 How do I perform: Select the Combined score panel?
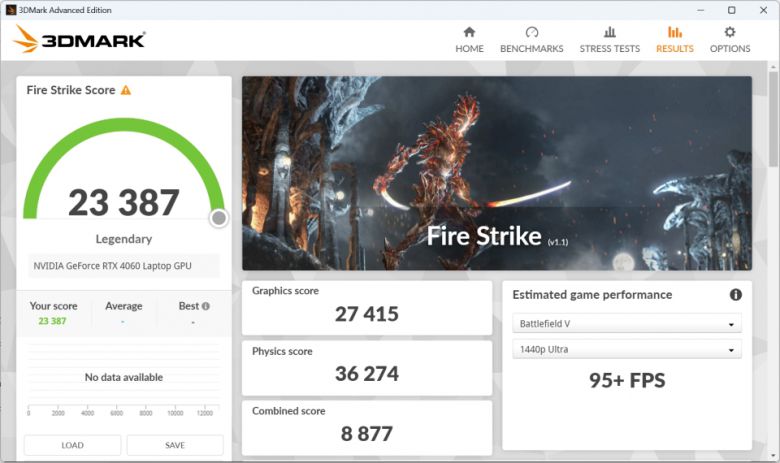[x=367, y=426]
